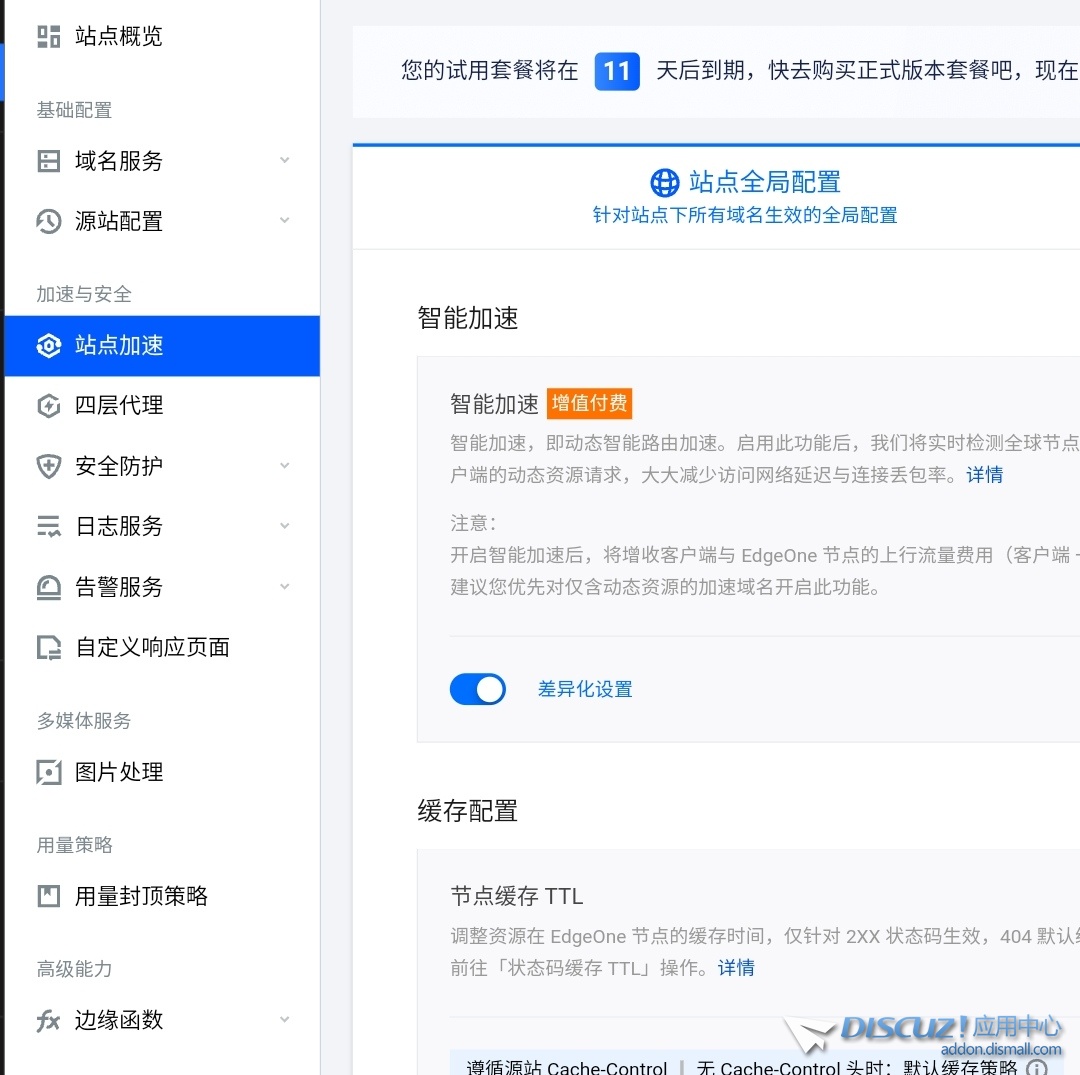Turn off the 智能加速 toggle switch
Viewport: 1080px width, 1075px height.
click(478, 689)
